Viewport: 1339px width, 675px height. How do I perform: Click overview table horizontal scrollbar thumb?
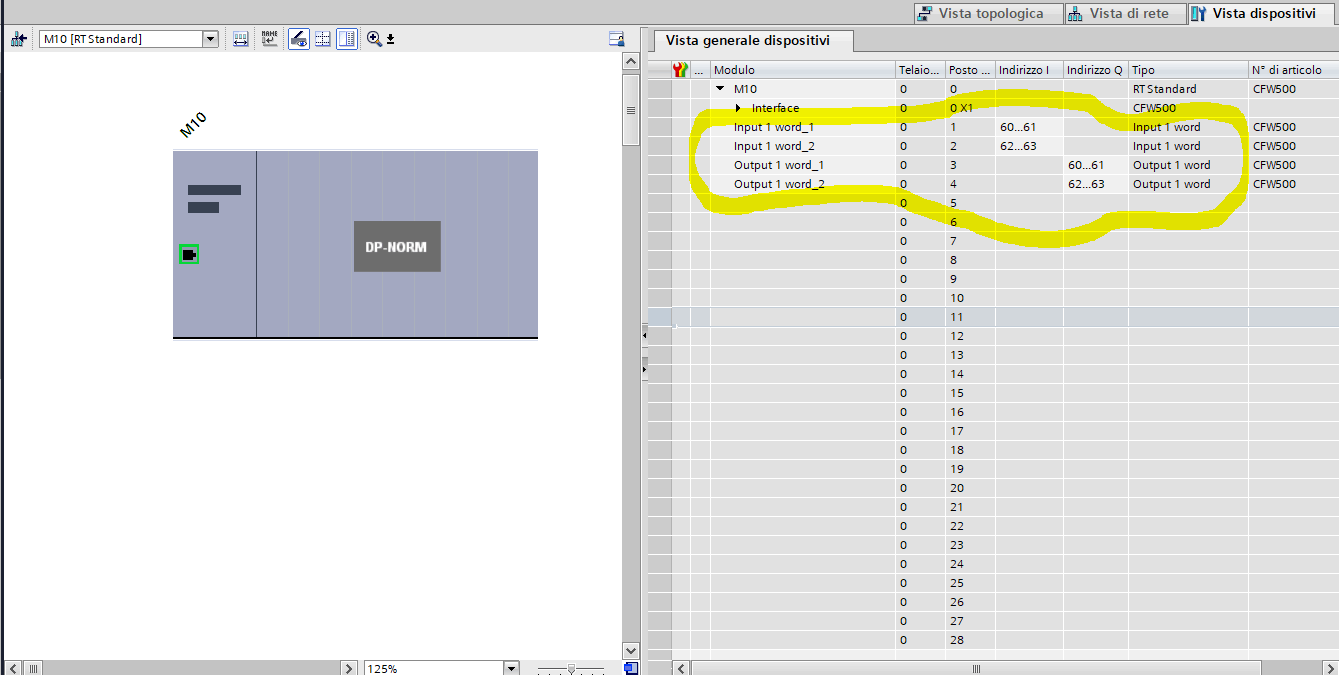(x=975, y=667)
